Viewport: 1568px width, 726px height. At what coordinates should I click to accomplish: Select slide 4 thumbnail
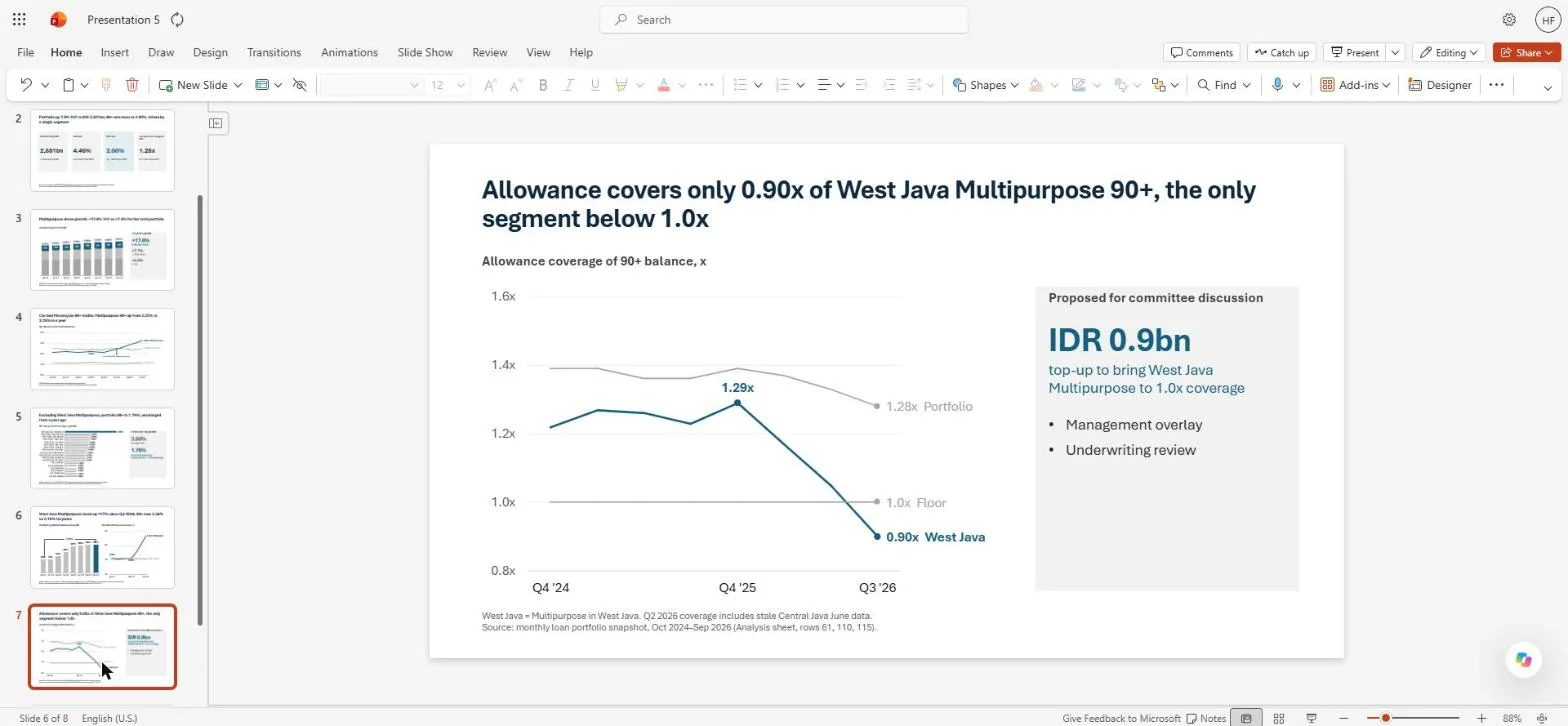point(102,349)
